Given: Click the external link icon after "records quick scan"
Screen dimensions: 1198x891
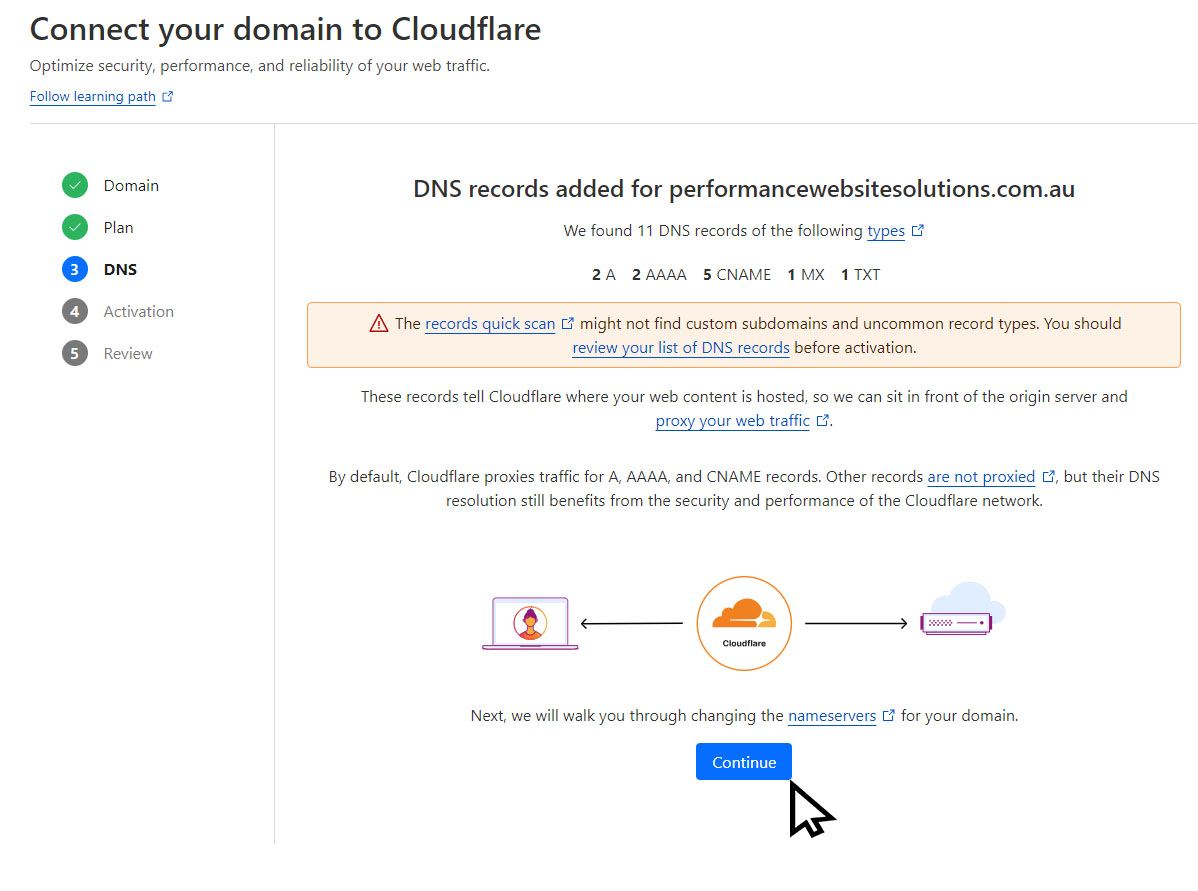Looking at the screenshot, I should 568,323.
